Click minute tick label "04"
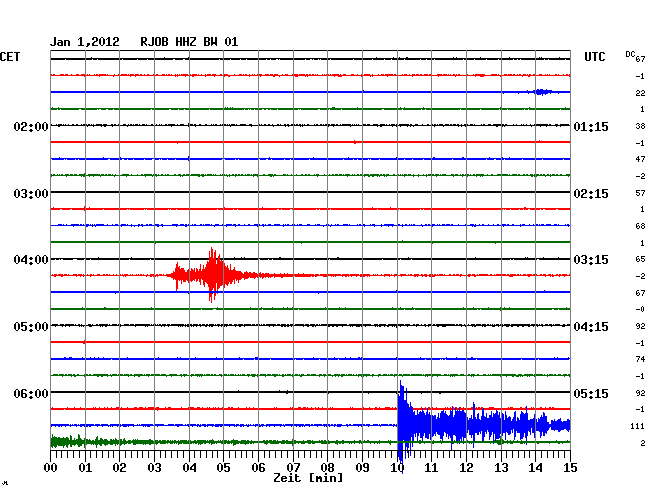The width and height of the screenshot is (650, 494). (x=189, y=468)
